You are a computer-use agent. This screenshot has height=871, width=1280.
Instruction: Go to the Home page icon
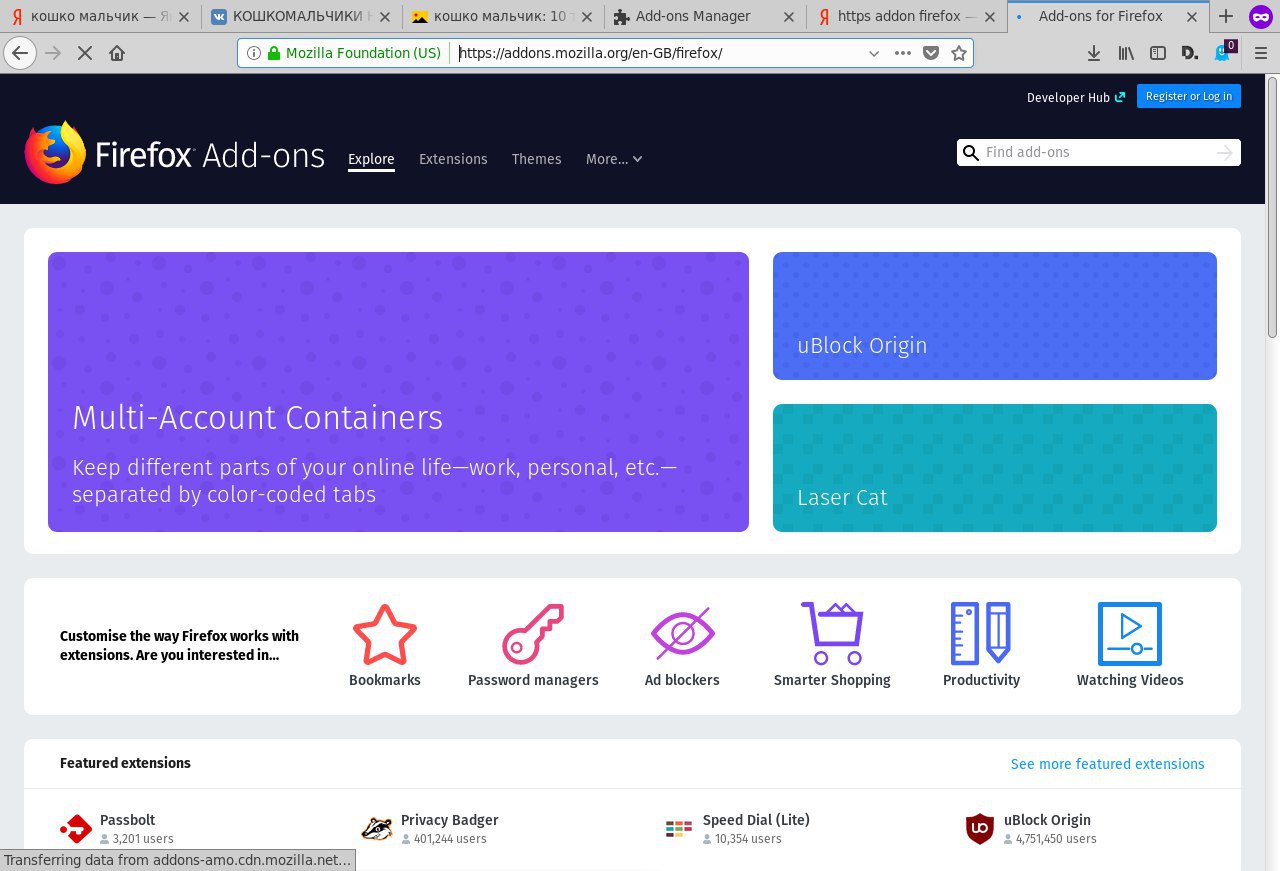[x=117, y=53]
